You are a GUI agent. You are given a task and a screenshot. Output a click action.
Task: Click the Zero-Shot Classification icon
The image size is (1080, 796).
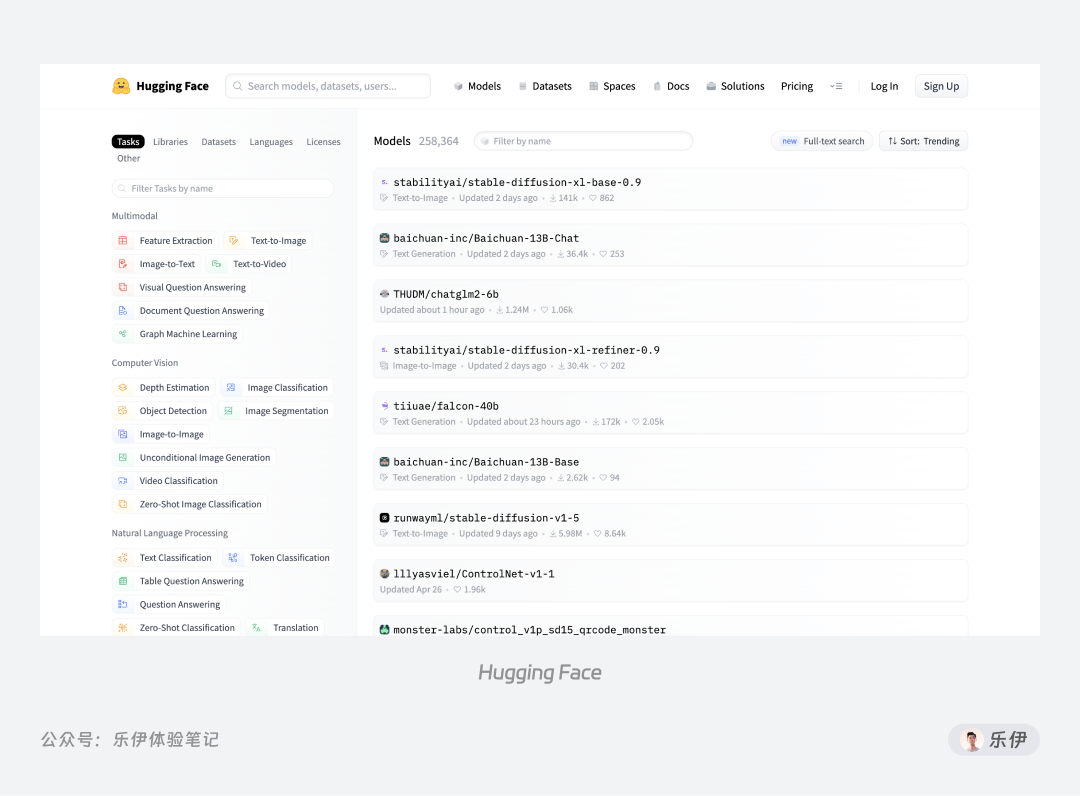[x=123, y=628]
